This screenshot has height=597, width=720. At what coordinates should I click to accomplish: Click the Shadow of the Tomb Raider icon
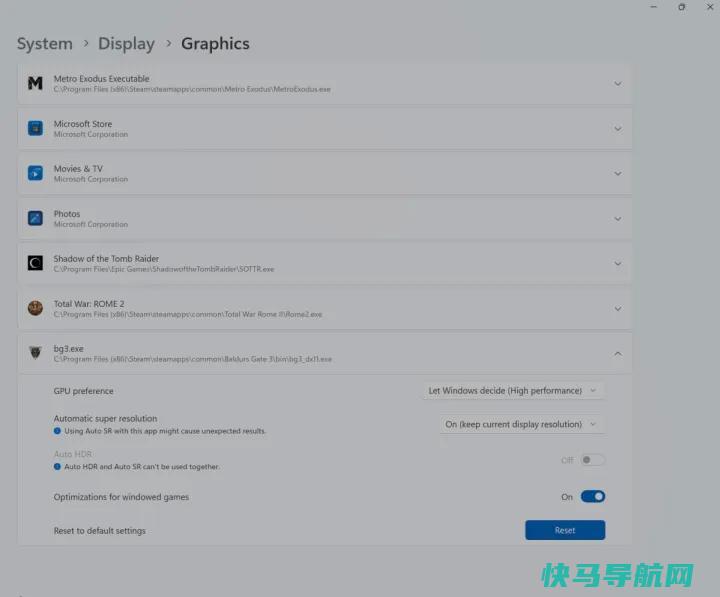35,263
